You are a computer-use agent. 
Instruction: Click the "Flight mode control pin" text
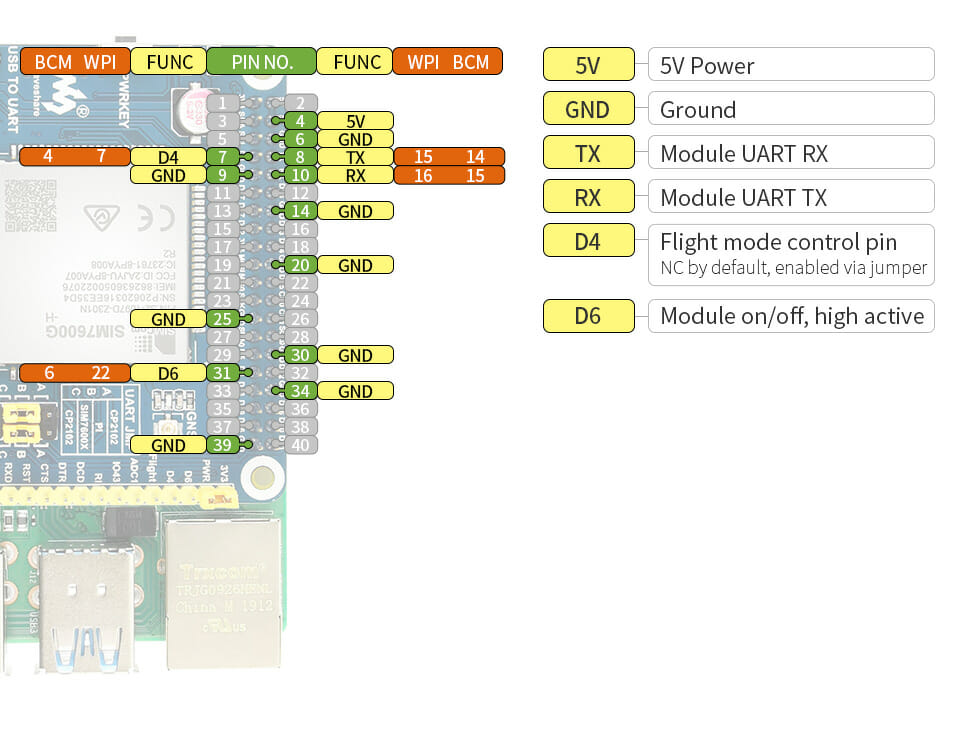click(x=778, y=242)
